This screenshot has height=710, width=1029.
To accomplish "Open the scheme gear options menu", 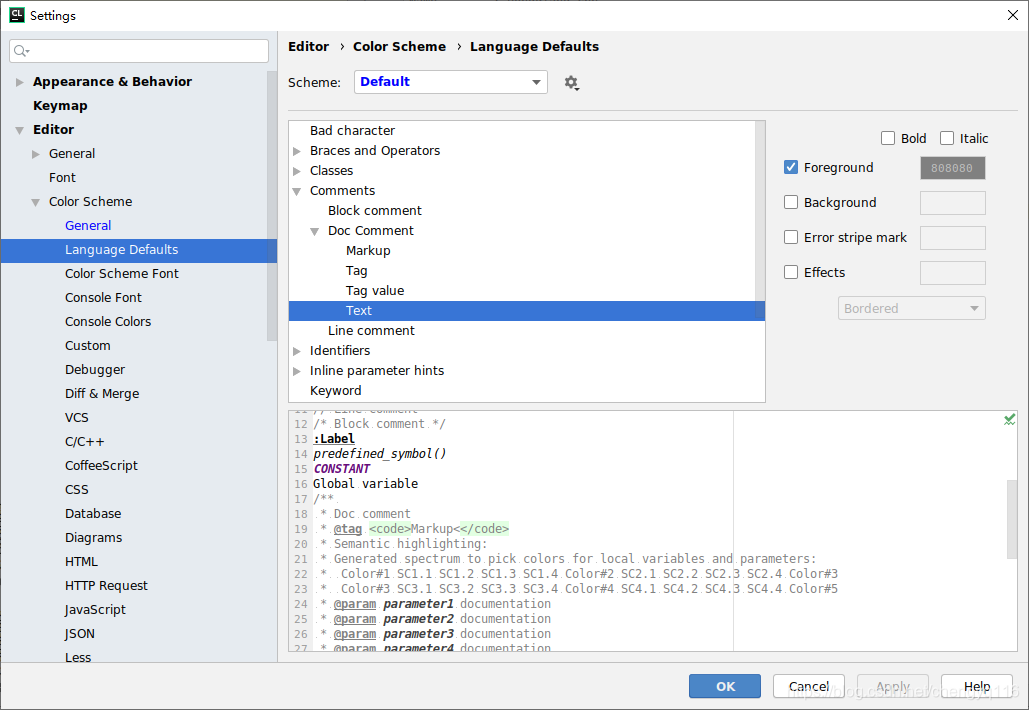I will click(x=572, y=83).
